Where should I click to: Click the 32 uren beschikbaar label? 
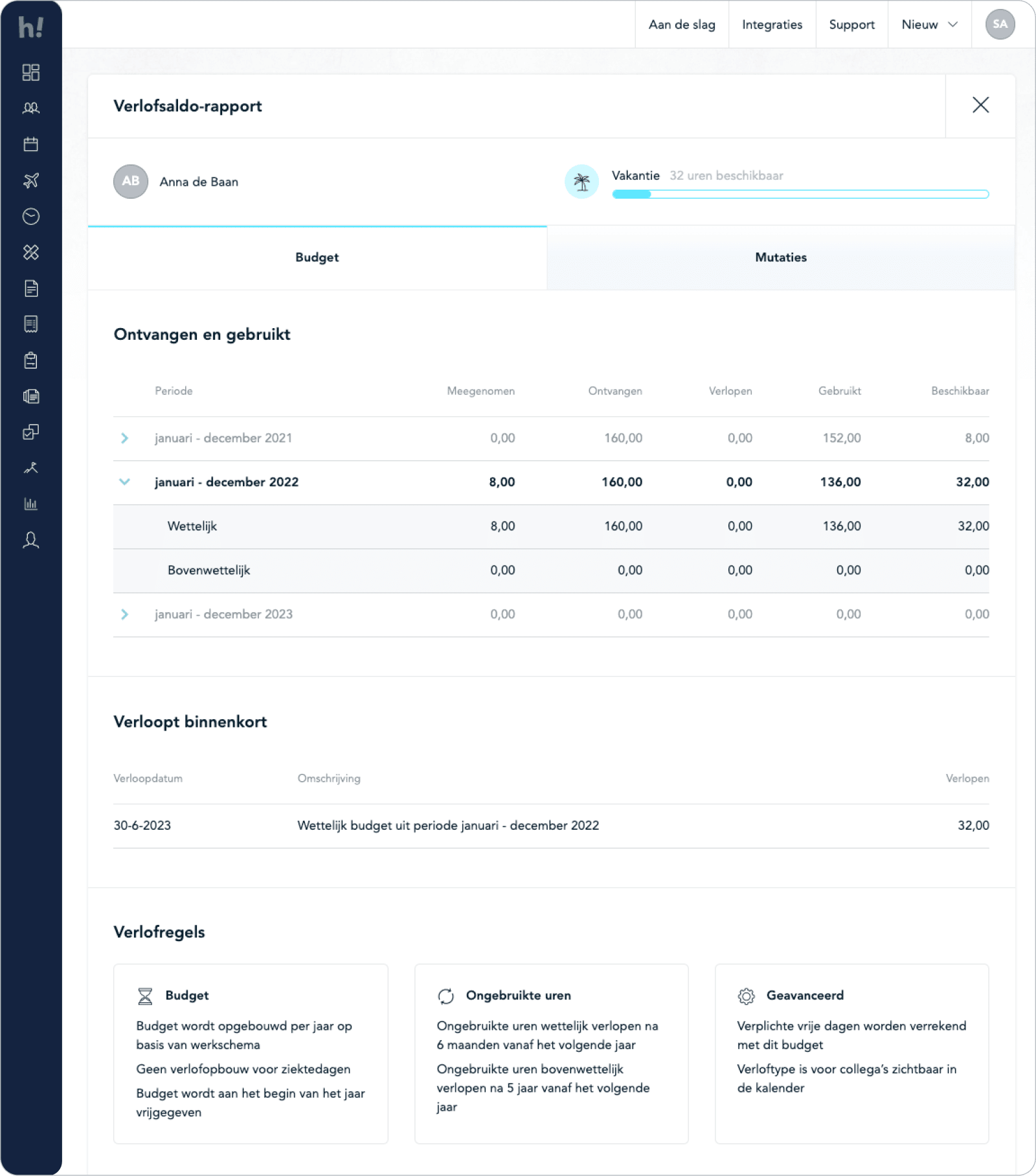726,175
